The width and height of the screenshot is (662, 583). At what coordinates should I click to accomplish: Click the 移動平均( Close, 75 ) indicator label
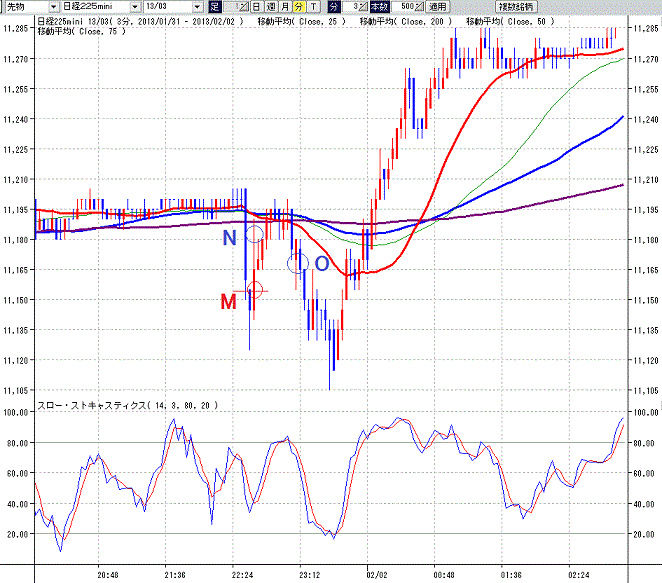pos(81,31)
